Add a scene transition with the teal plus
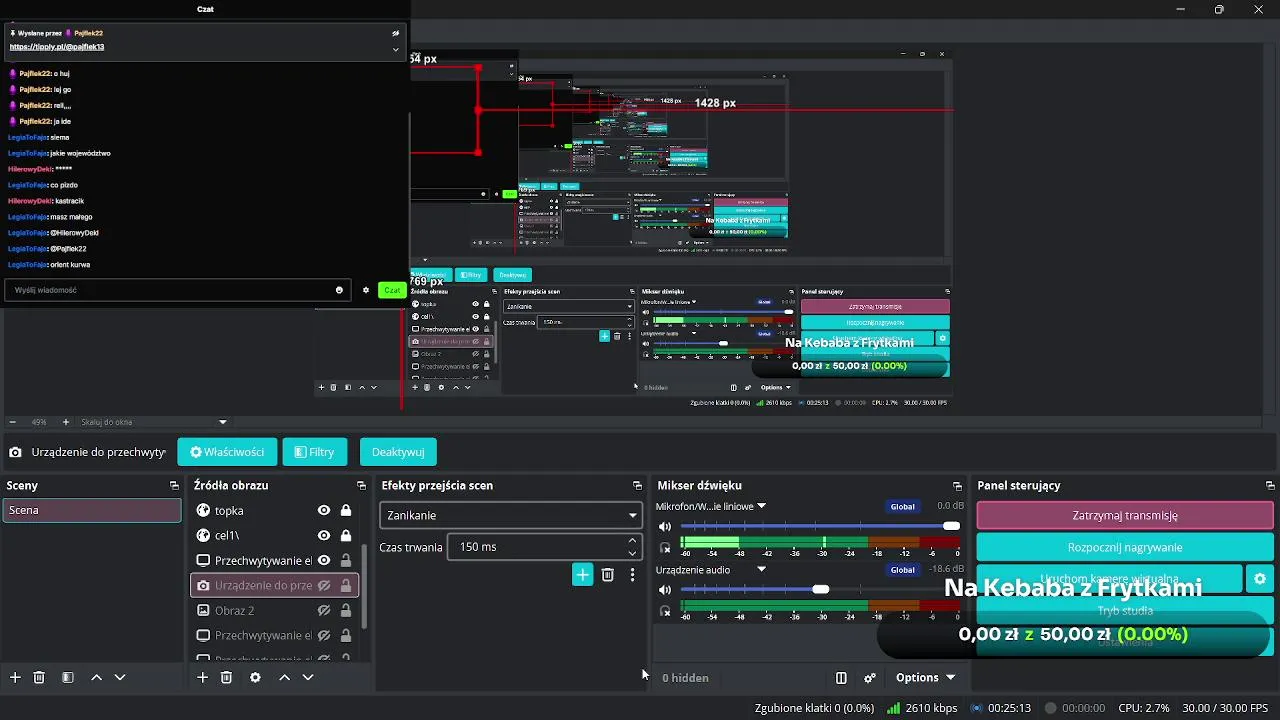Screen dimensions: 1280x720 [582, 574]
